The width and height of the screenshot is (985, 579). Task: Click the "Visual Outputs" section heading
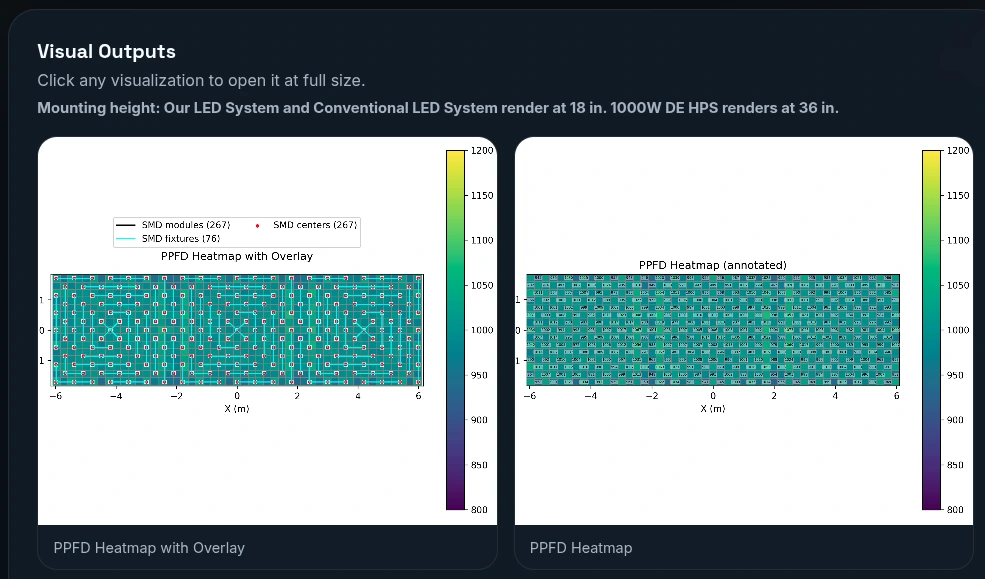pyautogui.click(x=106, y=52)
